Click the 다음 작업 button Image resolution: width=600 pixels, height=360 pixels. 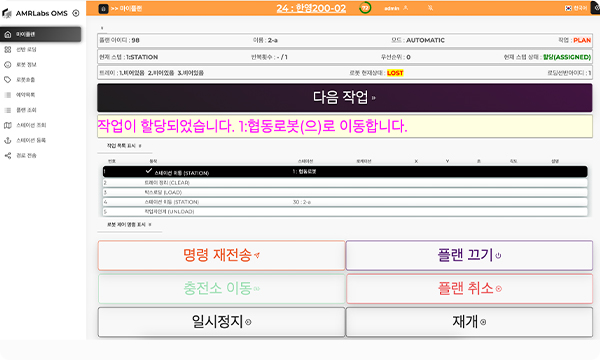[345, 98]
